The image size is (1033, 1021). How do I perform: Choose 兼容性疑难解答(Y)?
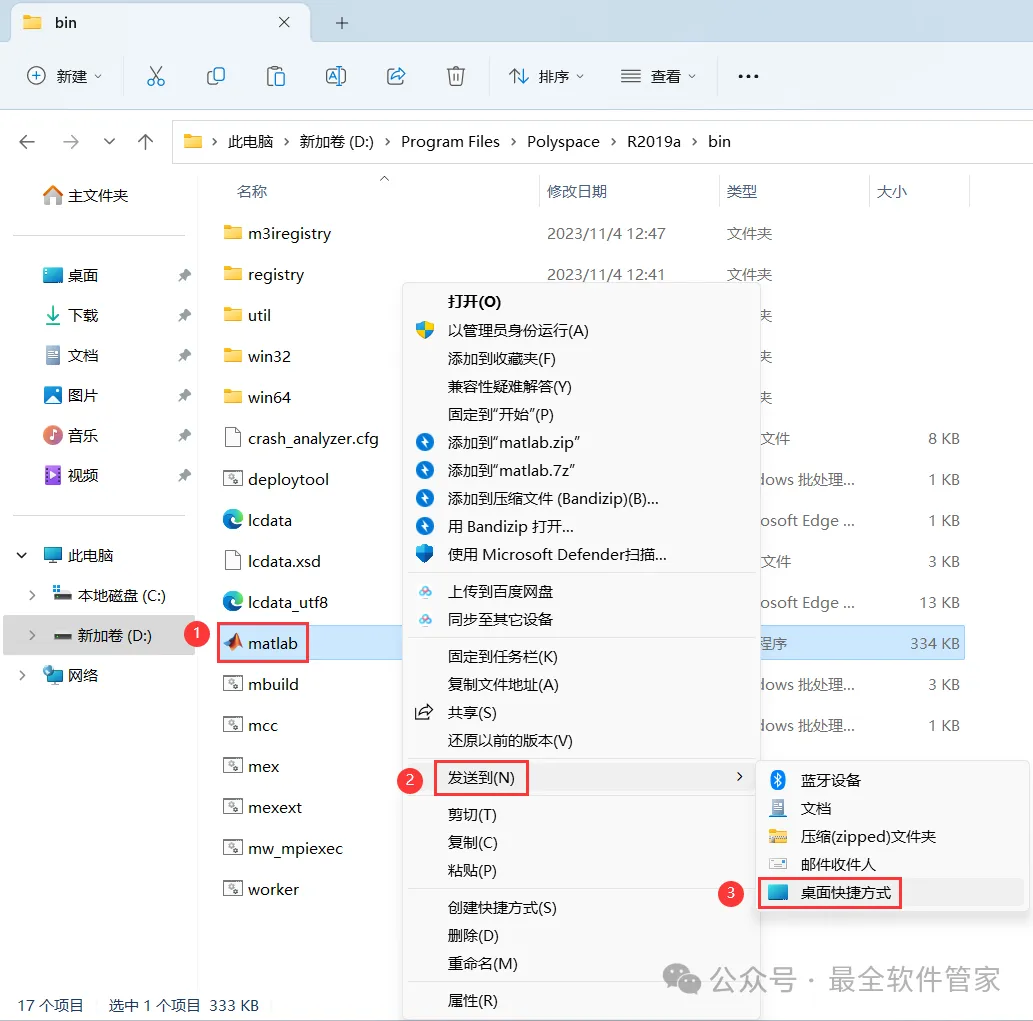(509, 387)
